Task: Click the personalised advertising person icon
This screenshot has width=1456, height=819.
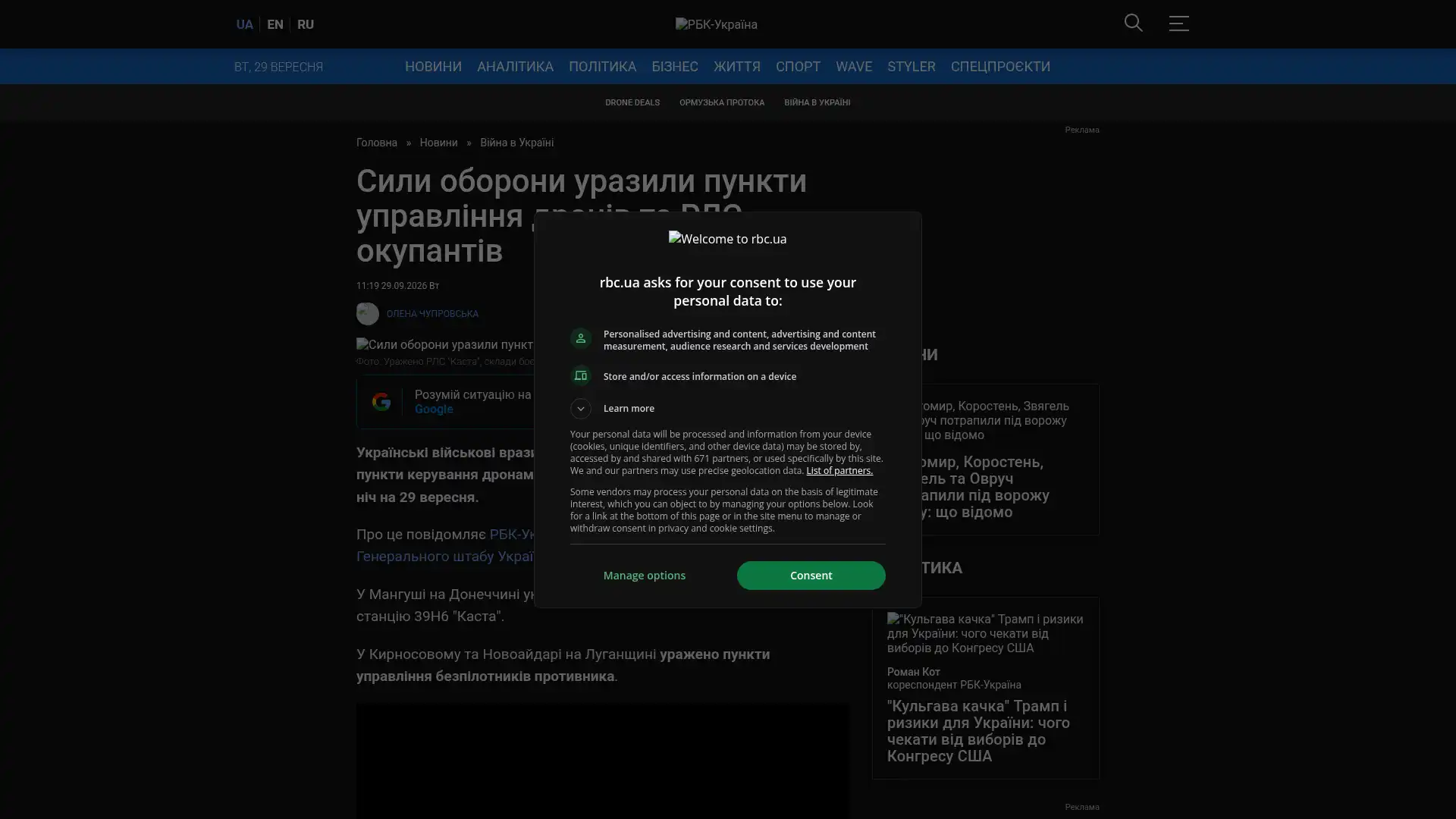Action: tap(581, 338)
